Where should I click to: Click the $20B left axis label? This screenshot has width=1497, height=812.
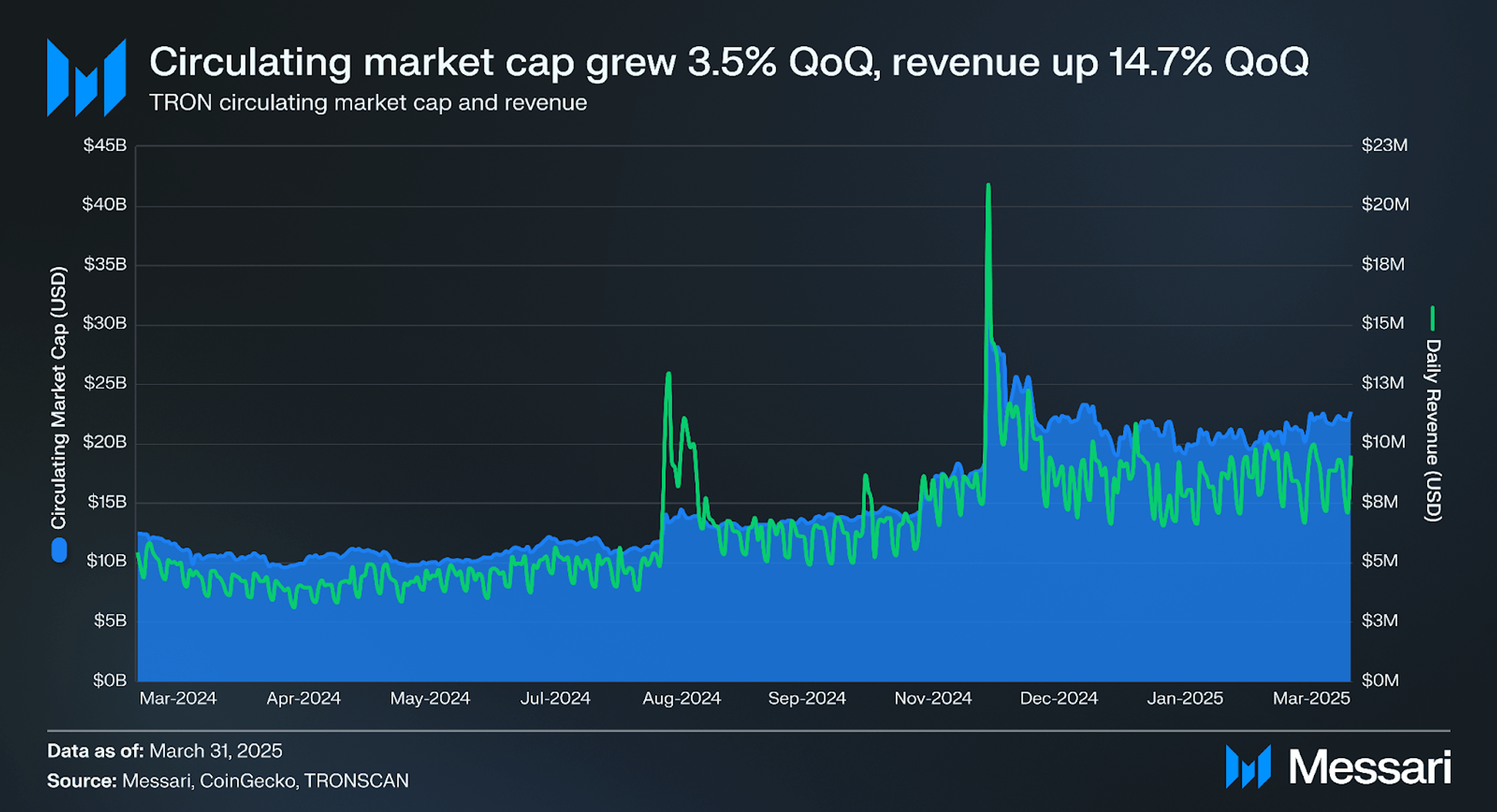tap(105, 442)
